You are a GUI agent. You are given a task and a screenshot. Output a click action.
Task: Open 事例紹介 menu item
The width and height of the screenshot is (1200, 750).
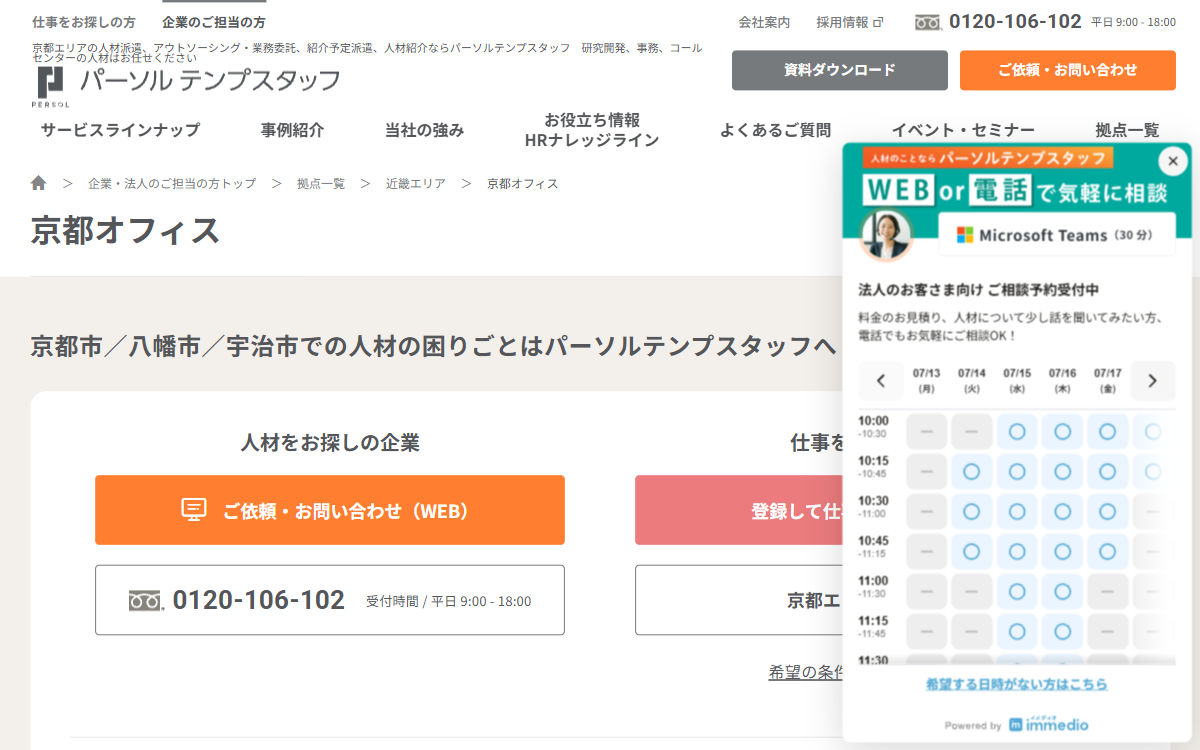point(293,130)
